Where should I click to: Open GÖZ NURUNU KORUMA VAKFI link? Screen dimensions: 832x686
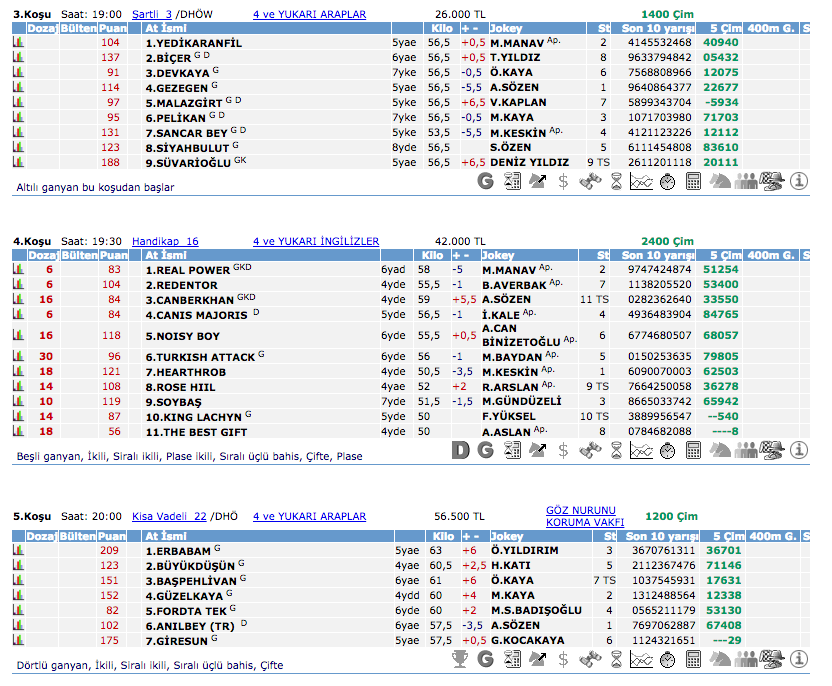click(x=585, y=516)
